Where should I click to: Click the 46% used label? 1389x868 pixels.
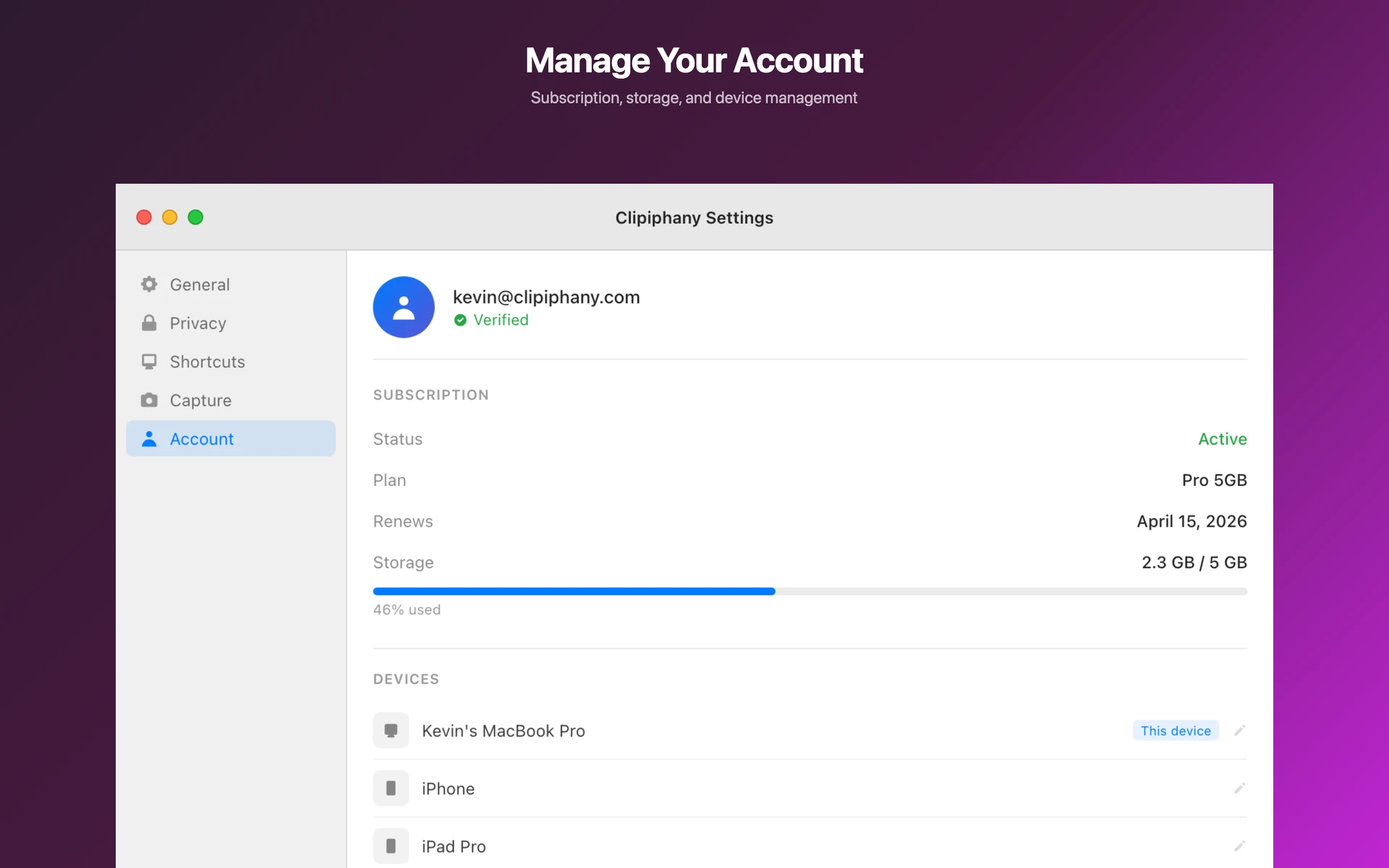(407, 610)
